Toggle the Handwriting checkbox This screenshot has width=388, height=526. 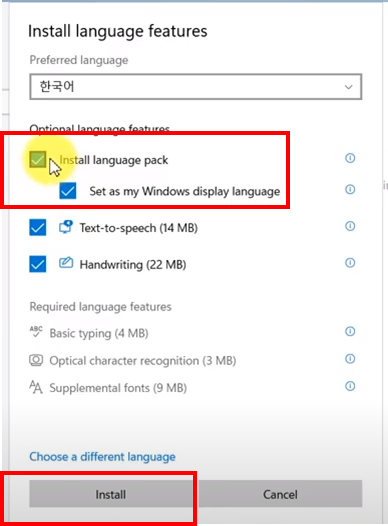[x=38, y=264]
